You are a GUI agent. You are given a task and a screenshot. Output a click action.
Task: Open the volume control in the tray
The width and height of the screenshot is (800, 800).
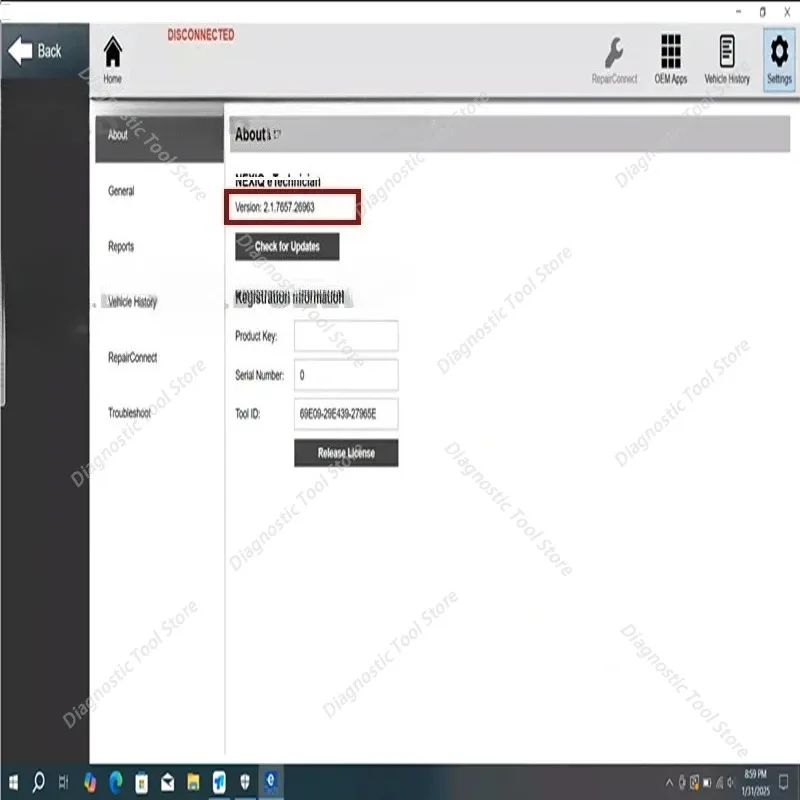click(731, 782)
